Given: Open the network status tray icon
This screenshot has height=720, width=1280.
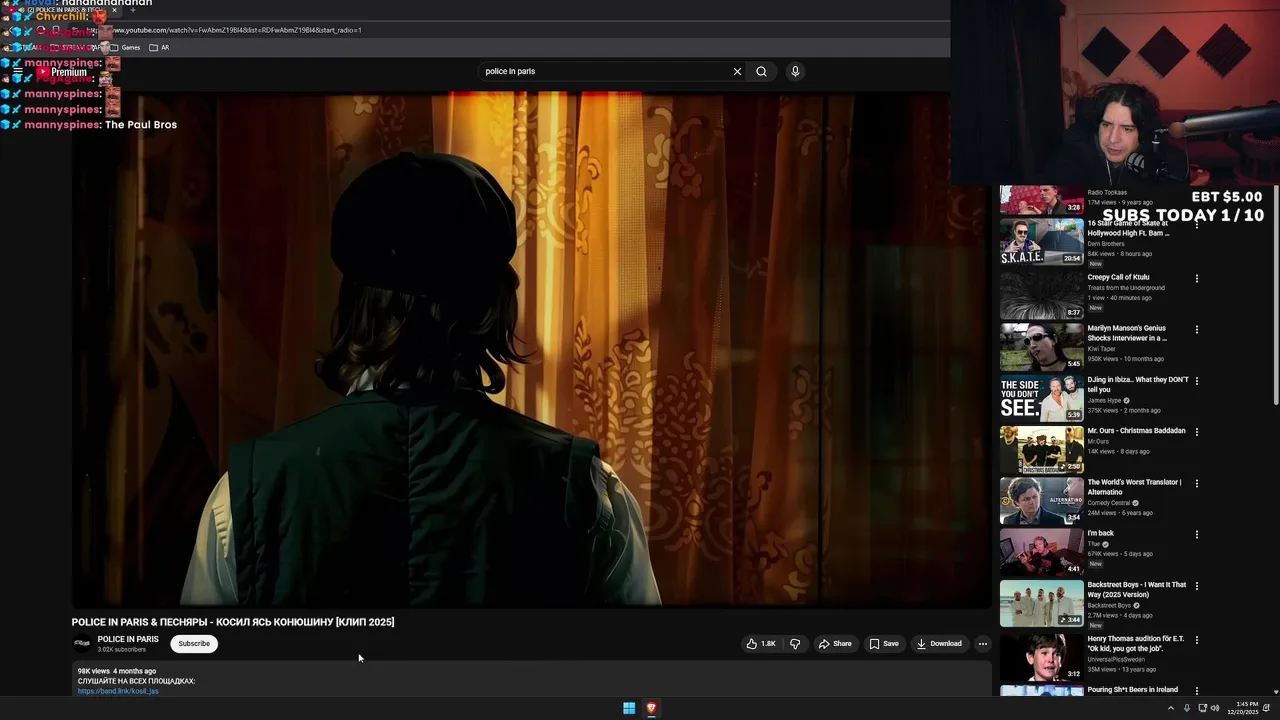Looking at the screenshot, I should [1201, 708].
